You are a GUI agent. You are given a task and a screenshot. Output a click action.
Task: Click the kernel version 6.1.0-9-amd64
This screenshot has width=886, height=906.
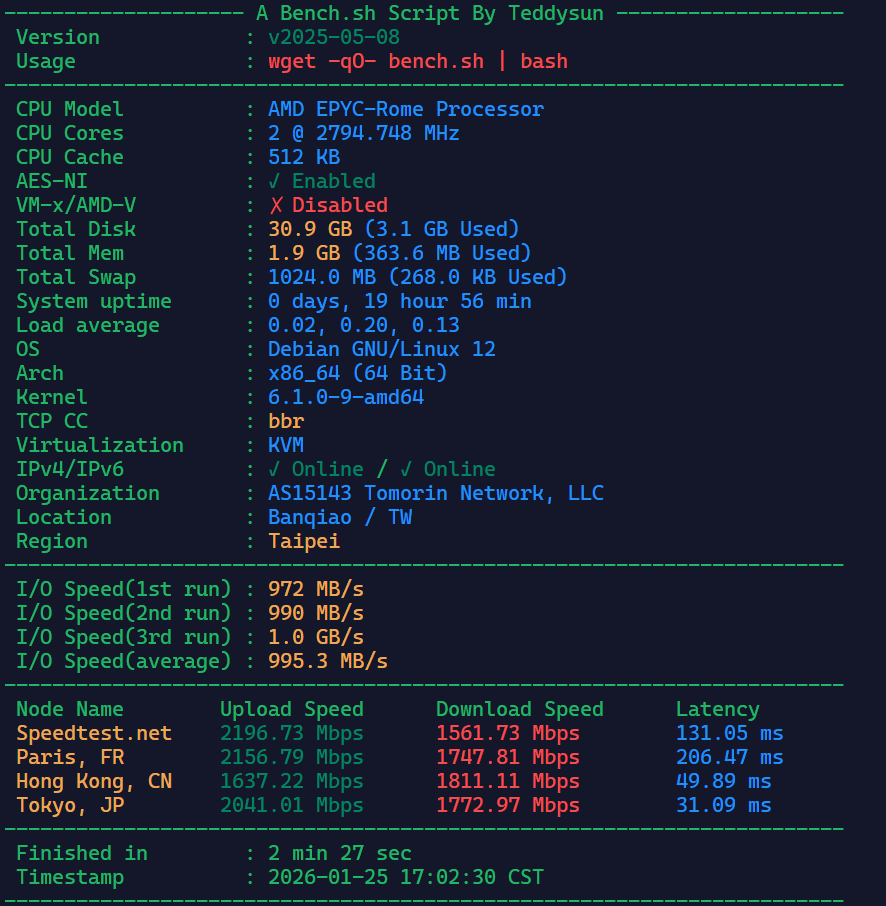346,397
